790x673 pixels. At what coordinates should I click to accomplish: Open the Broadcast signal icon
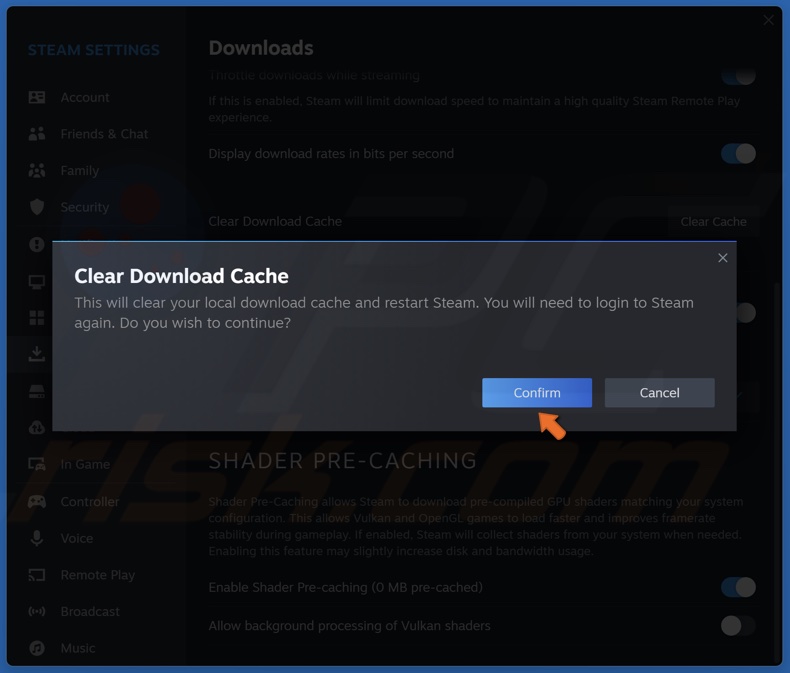pyautogui.click(x=37, y=612)
